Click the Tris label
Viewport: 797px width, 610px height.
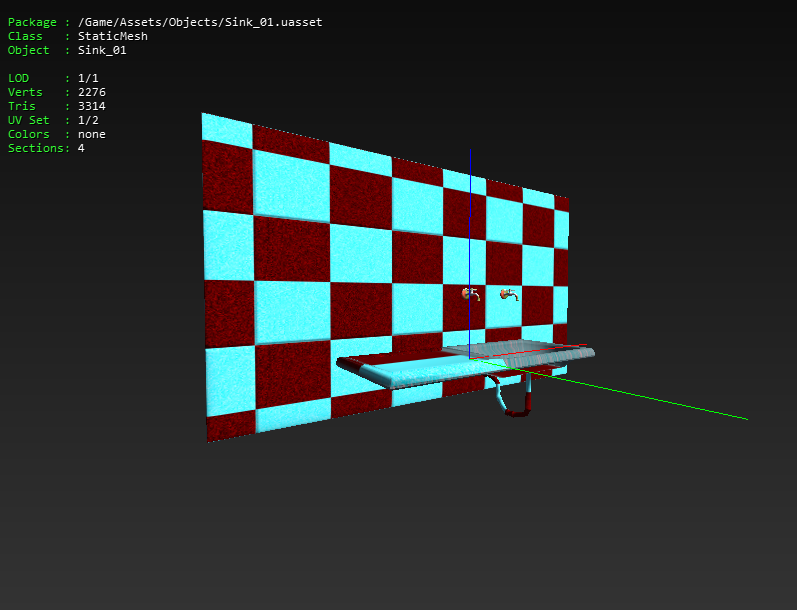point(22,106)
